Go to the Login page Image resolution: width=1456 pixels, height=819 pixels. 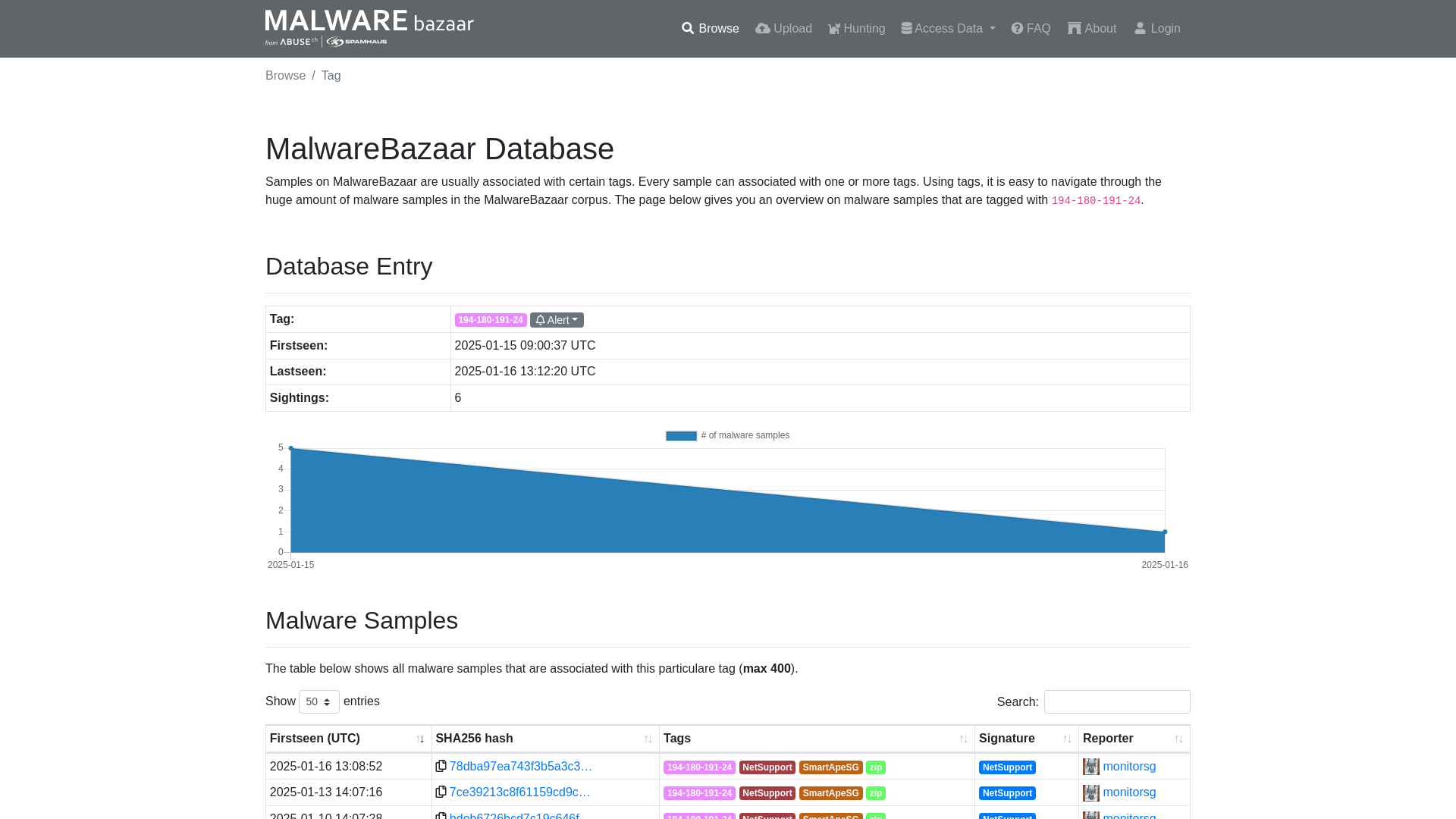tap(1157, 29)
